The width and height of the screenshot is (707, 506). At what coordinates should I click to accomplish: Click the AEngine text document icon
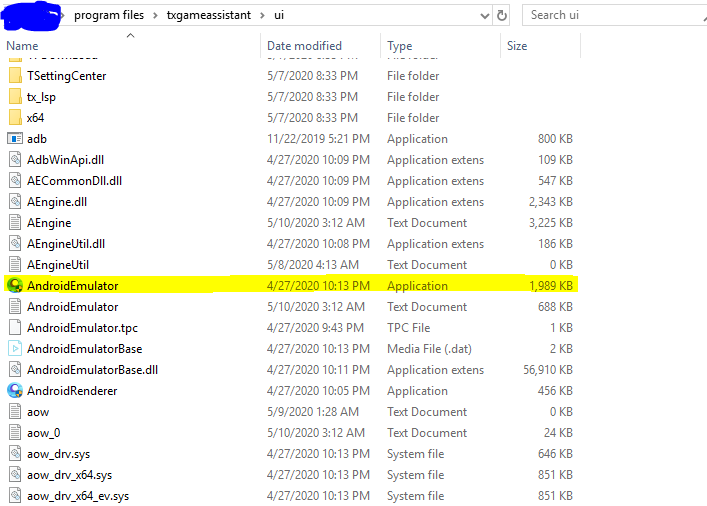[15, 222]
